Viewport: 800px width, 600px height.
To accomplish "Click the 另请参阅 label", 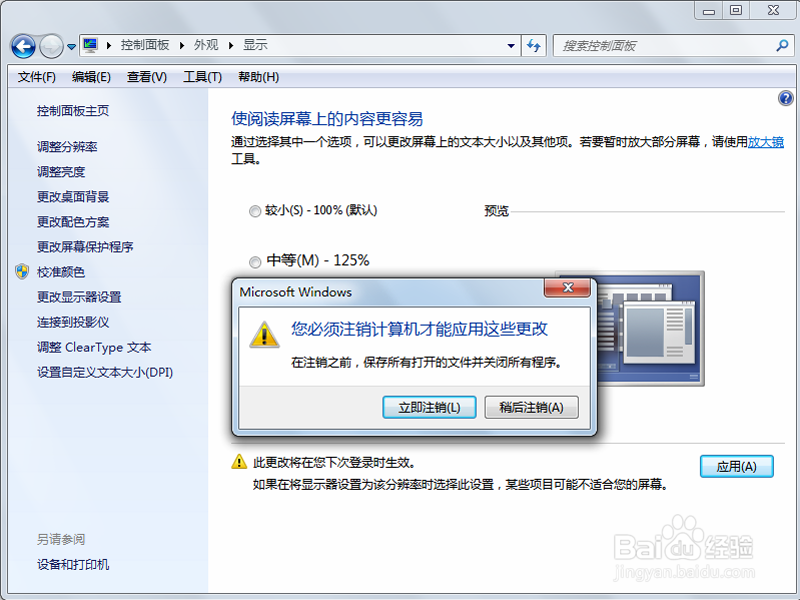I will [61, 539].
